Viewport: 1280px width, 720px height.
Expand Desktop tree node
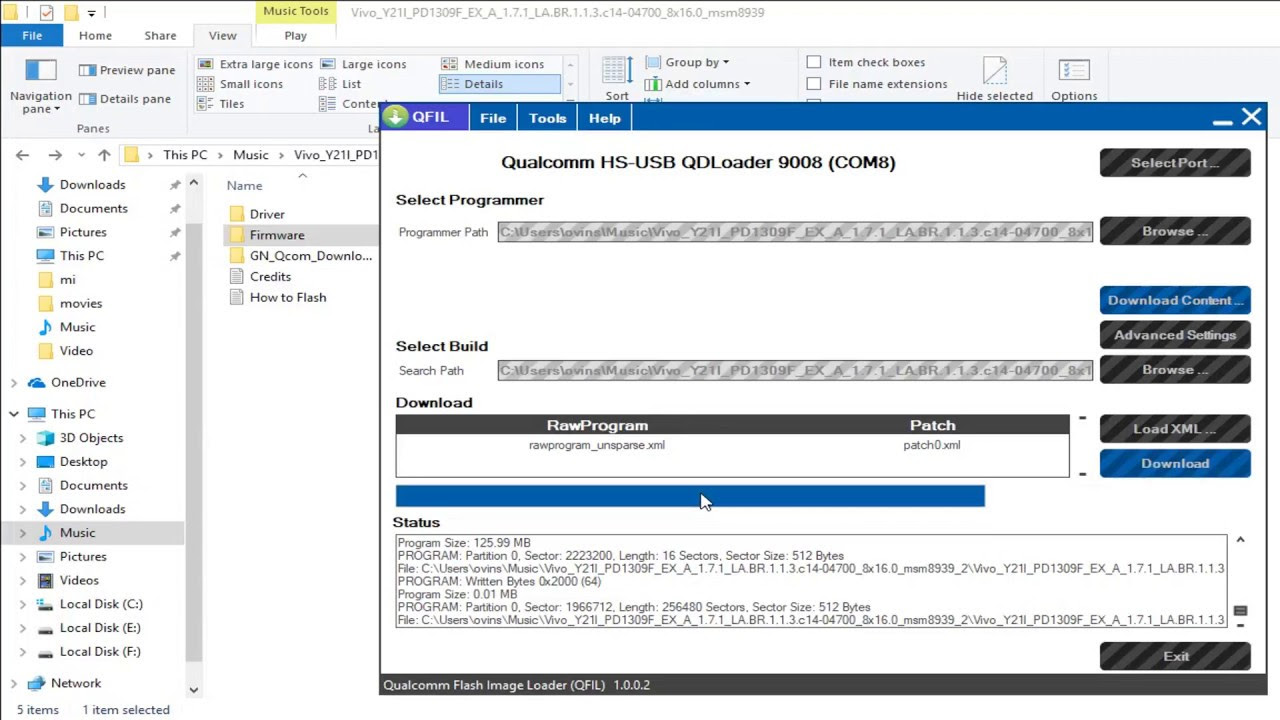[x=23, y=462]
